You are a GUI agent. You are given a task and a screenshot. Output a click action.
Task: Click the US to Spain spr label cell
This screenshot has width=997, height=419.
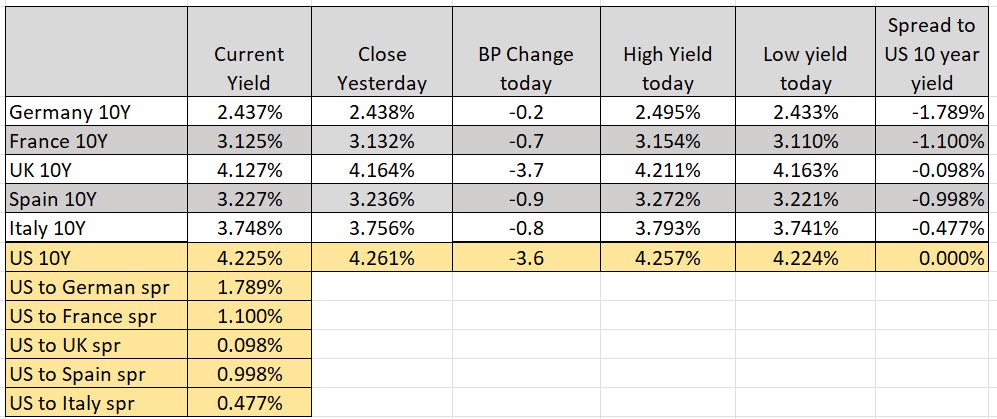tap(97, 373)
